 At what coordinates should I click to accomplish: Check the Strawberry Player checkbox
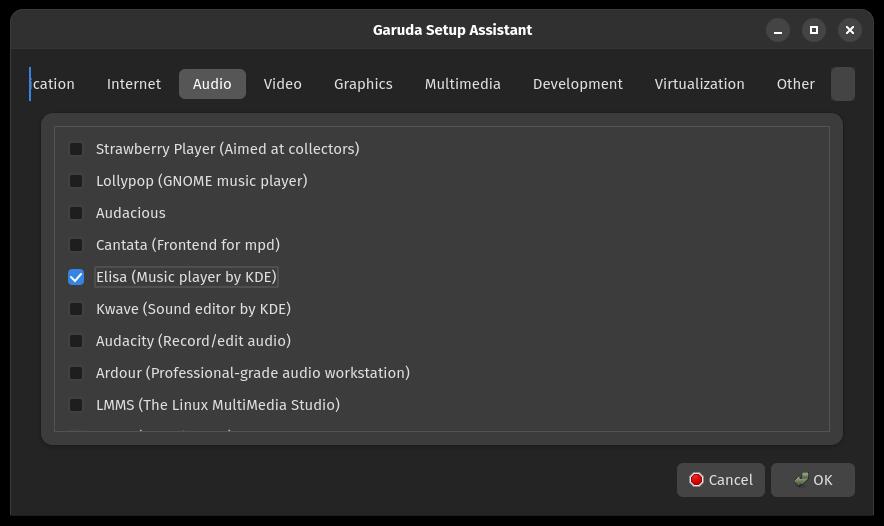[76, 149]
